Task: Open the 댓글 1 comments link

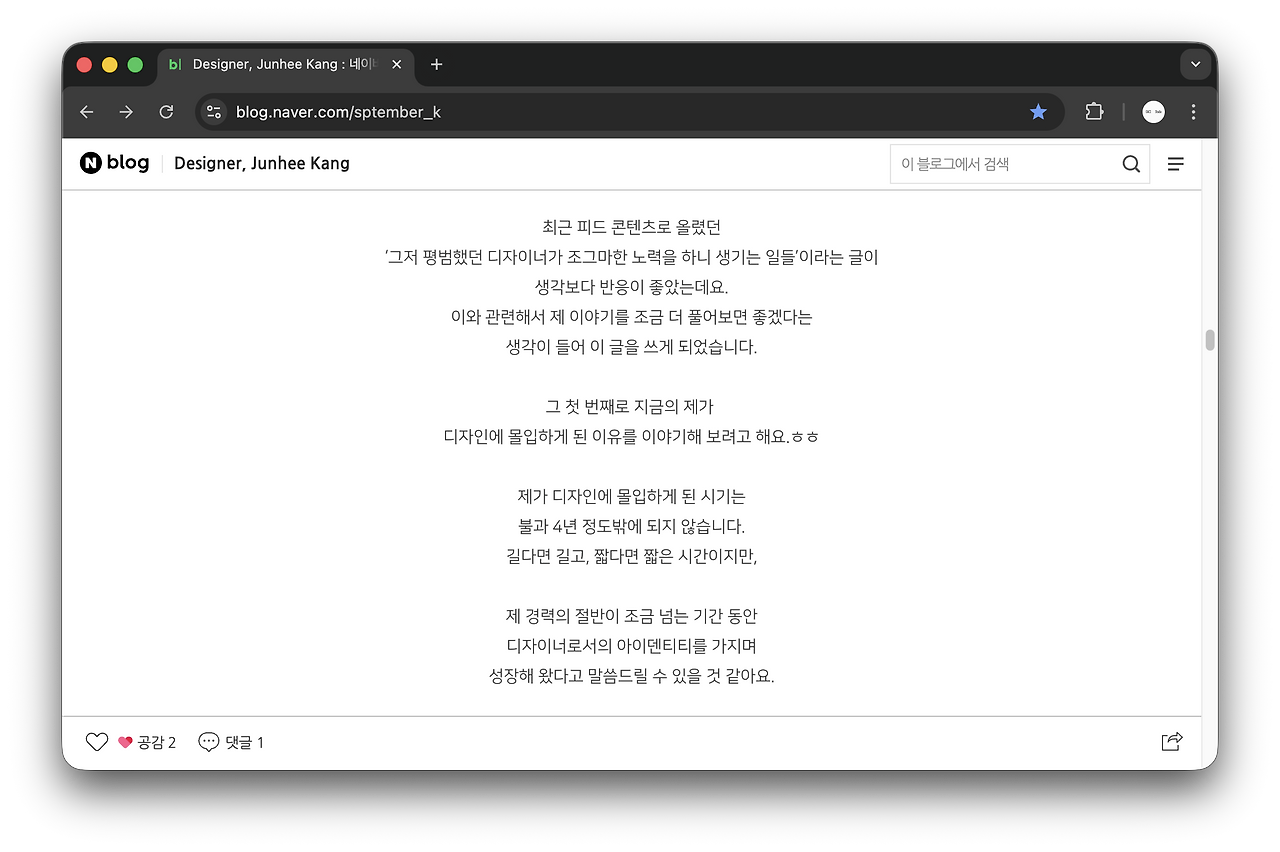Action: [243, 741]
